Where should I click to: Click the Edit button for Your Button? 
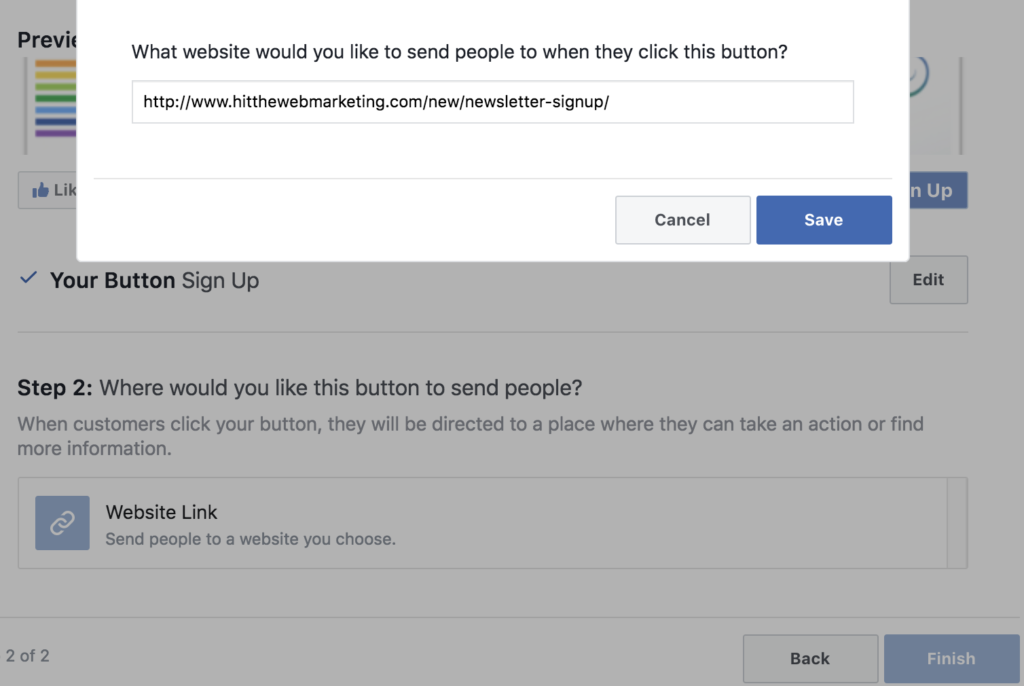[x=928, y=280]
